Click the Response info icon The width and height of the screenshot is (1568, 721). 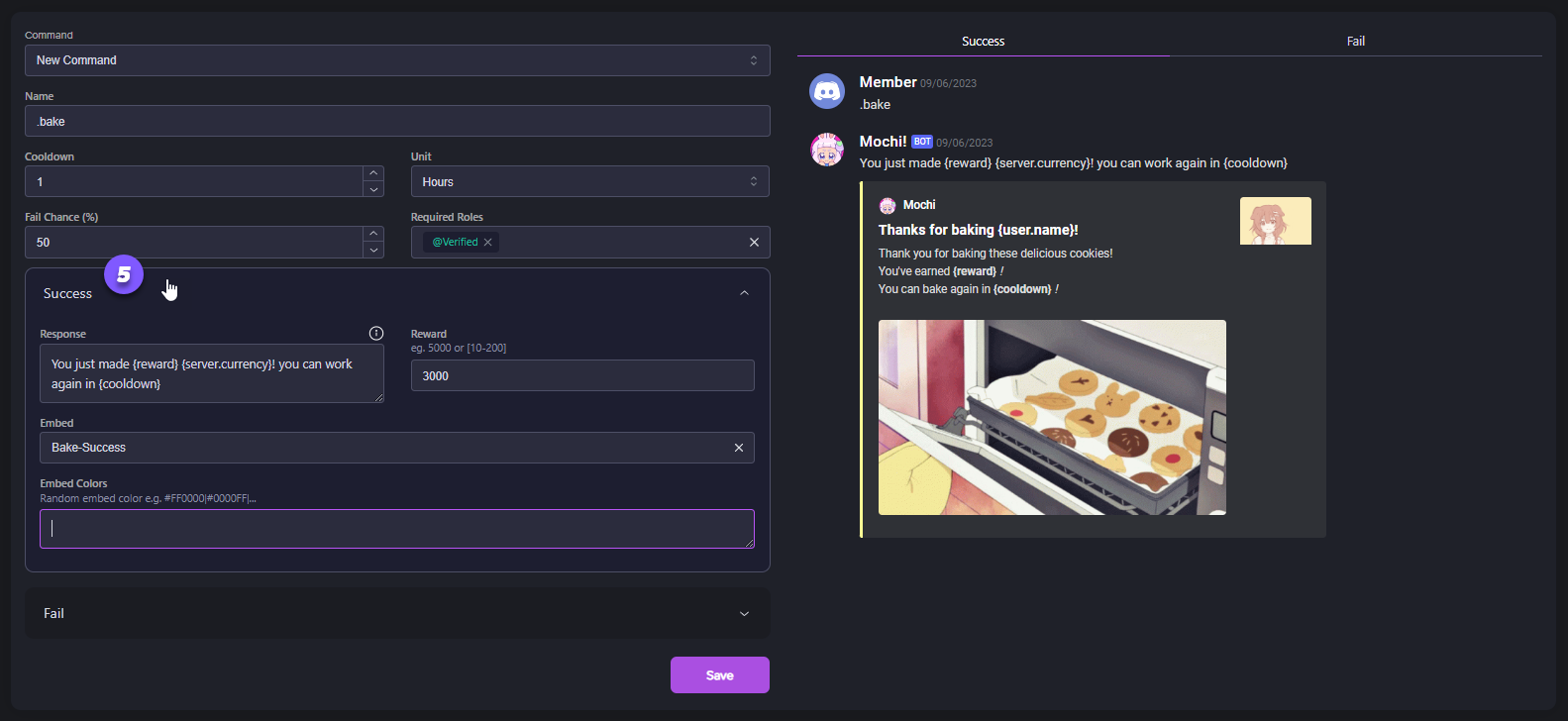pos(376,334)
